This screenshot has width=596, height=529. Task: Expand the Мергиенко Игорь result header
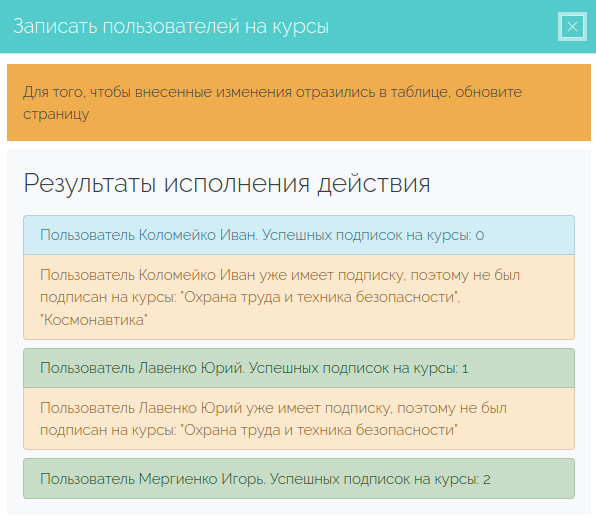[x=299, y=479]
